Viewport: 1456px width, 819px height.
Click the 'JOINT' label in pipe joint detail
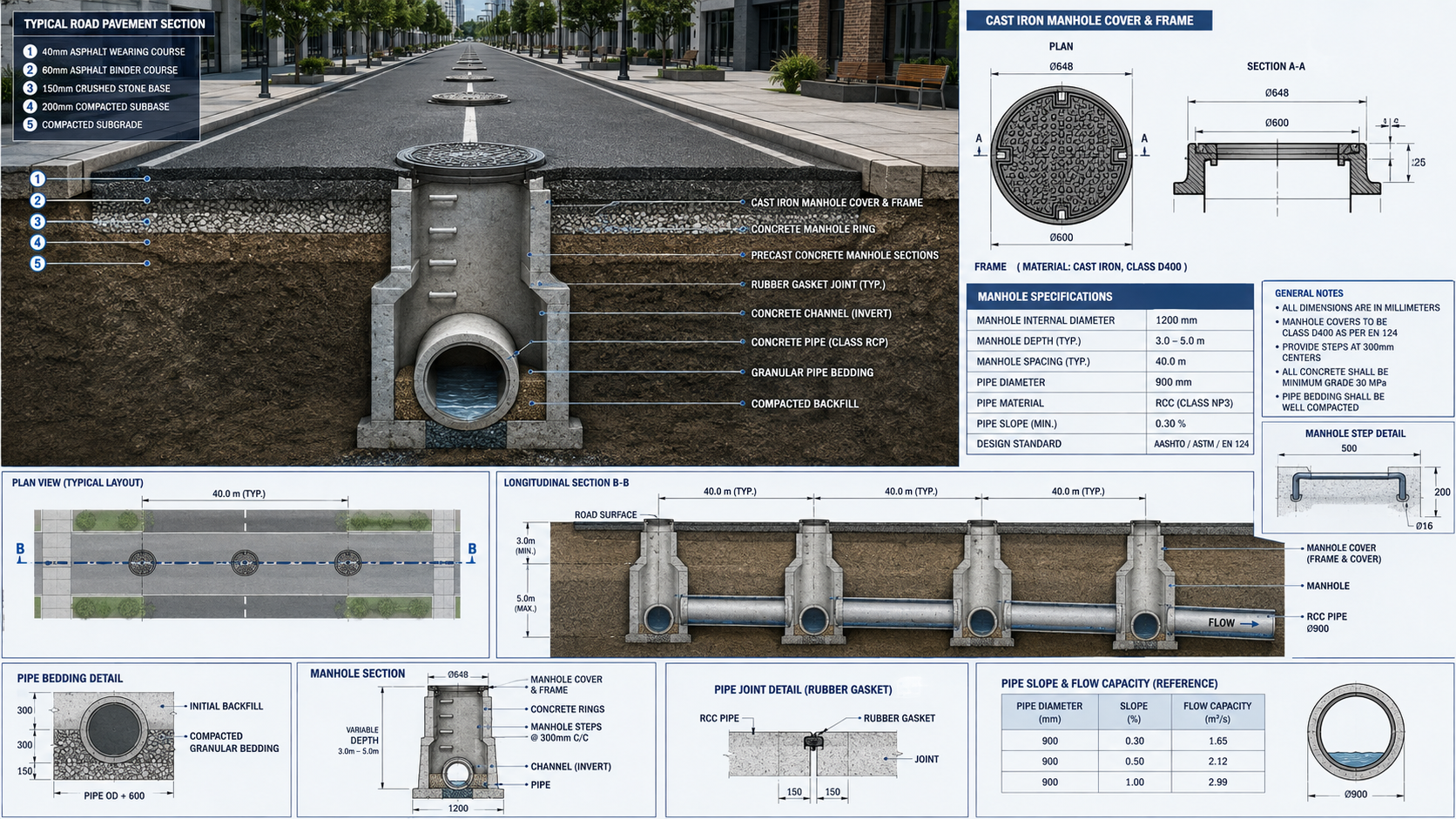pyautogui.click(x=927, y=760)
